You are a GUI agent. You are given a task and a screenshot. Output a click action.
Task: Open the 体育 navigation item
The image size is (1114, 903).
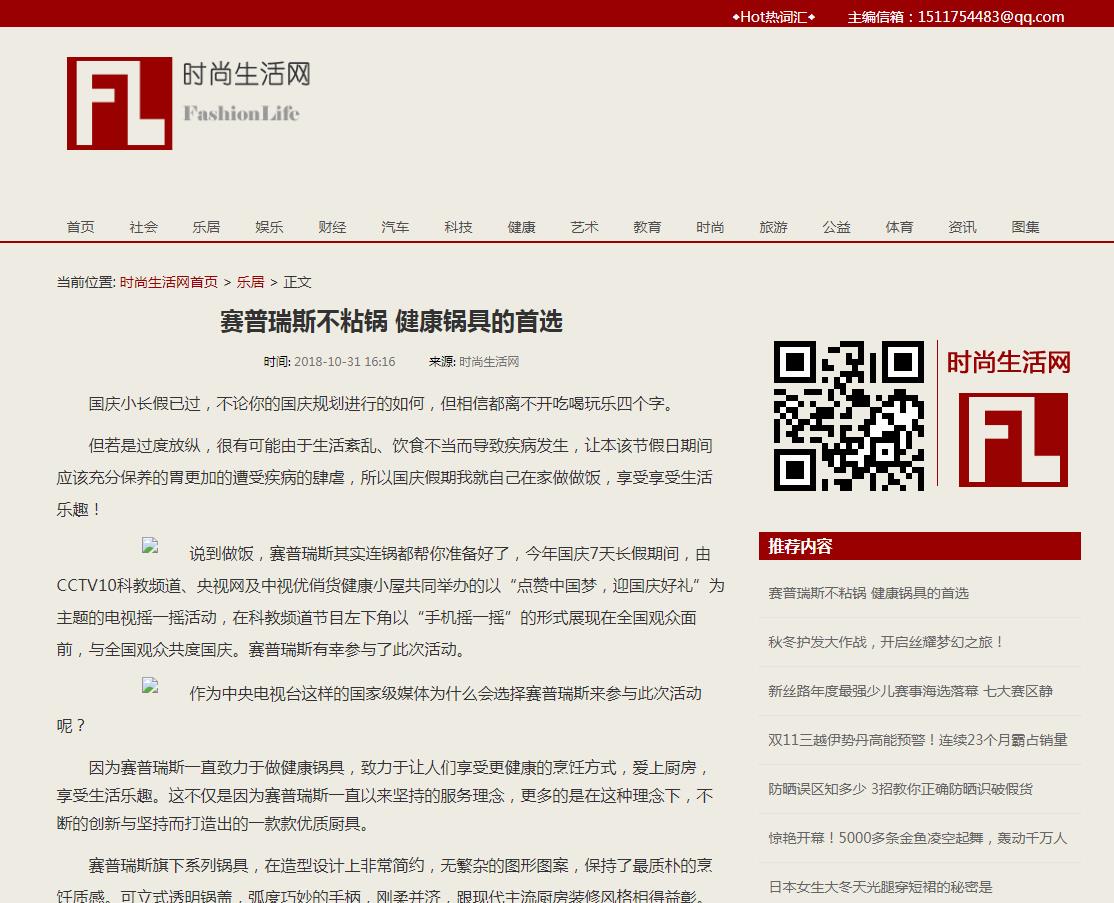(x=899, y=227)
